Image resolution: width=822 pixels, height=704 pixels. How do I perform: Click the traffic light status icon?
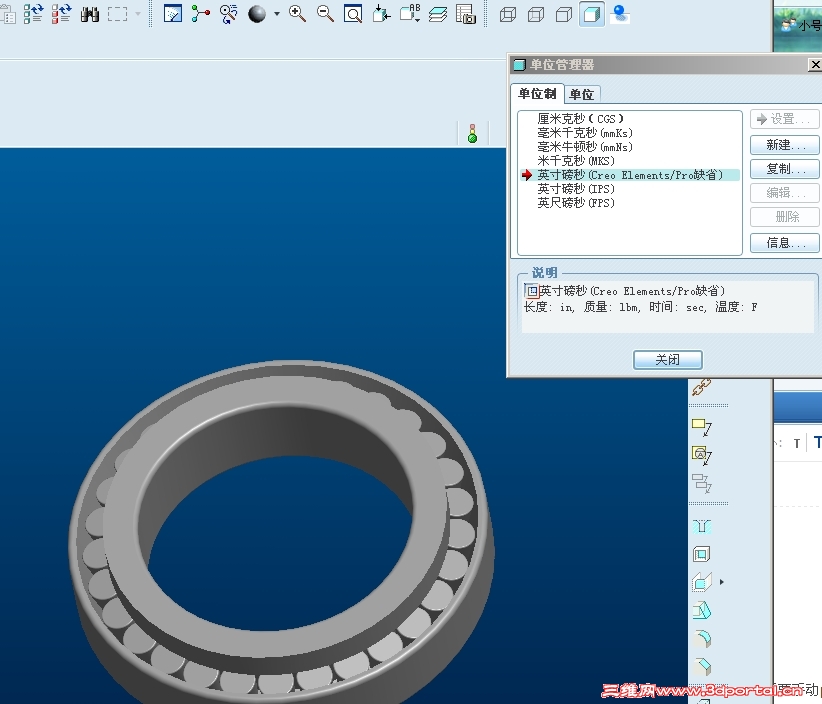click(x=472, y=134)
